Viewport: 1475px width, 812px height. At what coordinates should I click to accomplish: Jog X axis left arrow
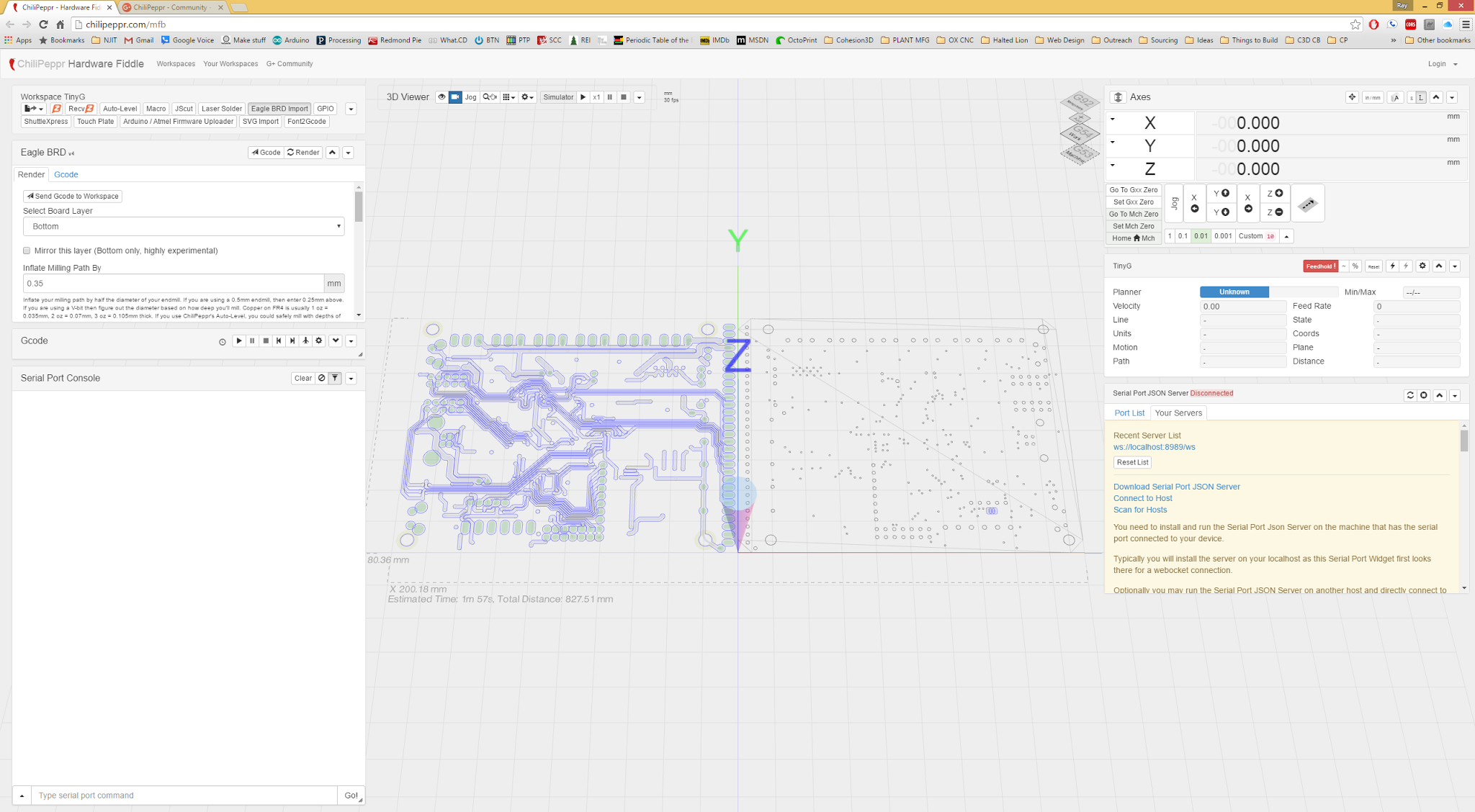(x=1194, y=203)
